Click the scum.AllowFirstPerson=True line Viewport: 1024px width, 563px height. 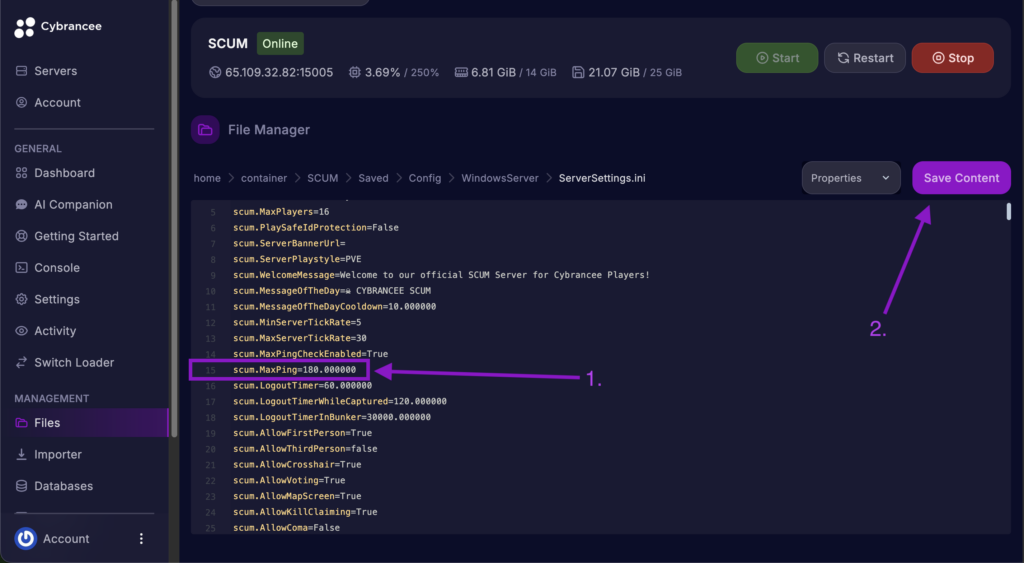click(x=302, y=433)
